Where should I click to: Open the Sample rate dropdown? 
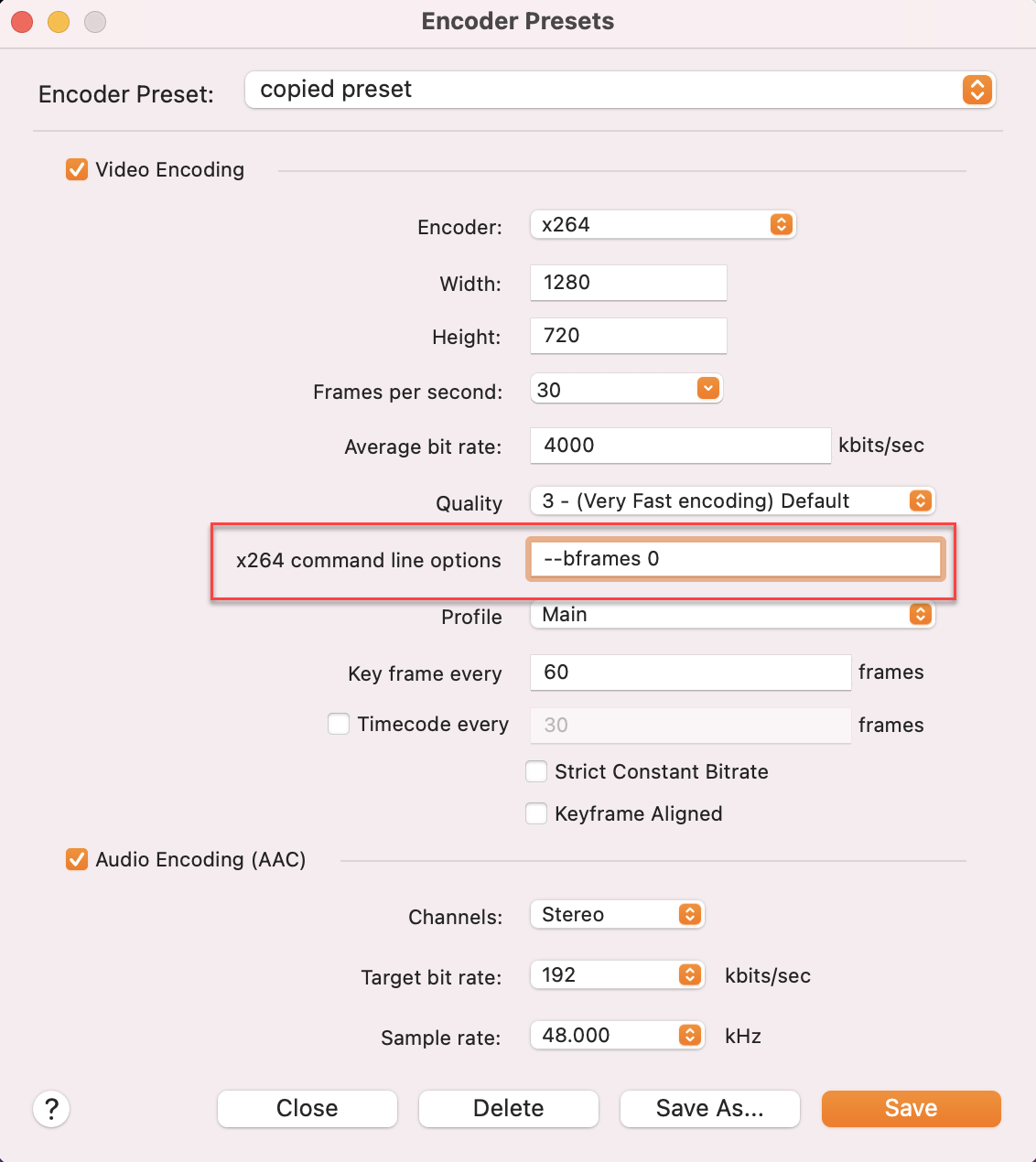click(x=618, y=1035)
